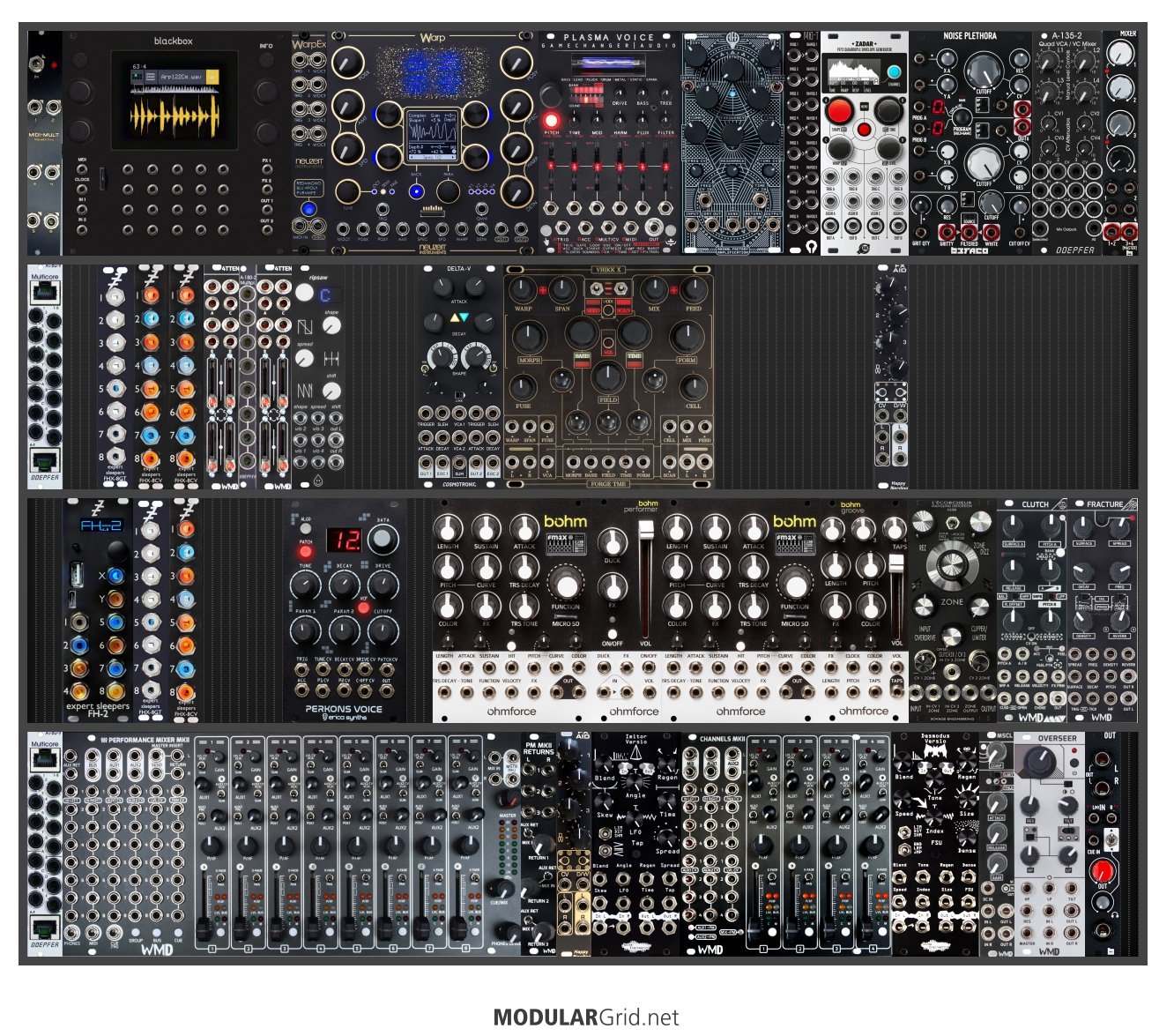Click the red VCF button on Perkons Voice
Screen dimensions: 1174x1036
[x=363, y=608]
